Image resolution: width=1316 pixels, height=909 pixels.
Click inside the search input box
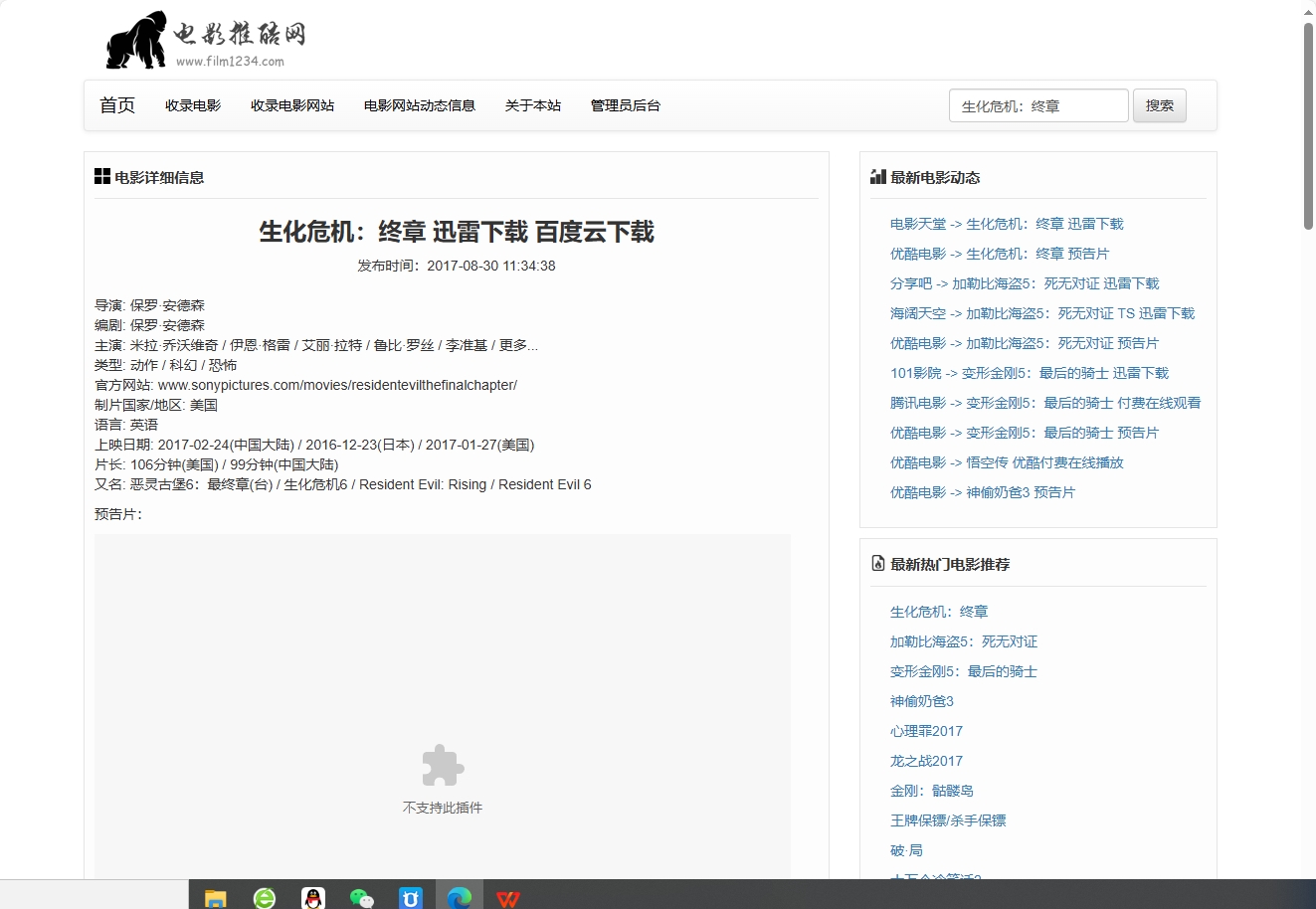tap(1038, 104)
